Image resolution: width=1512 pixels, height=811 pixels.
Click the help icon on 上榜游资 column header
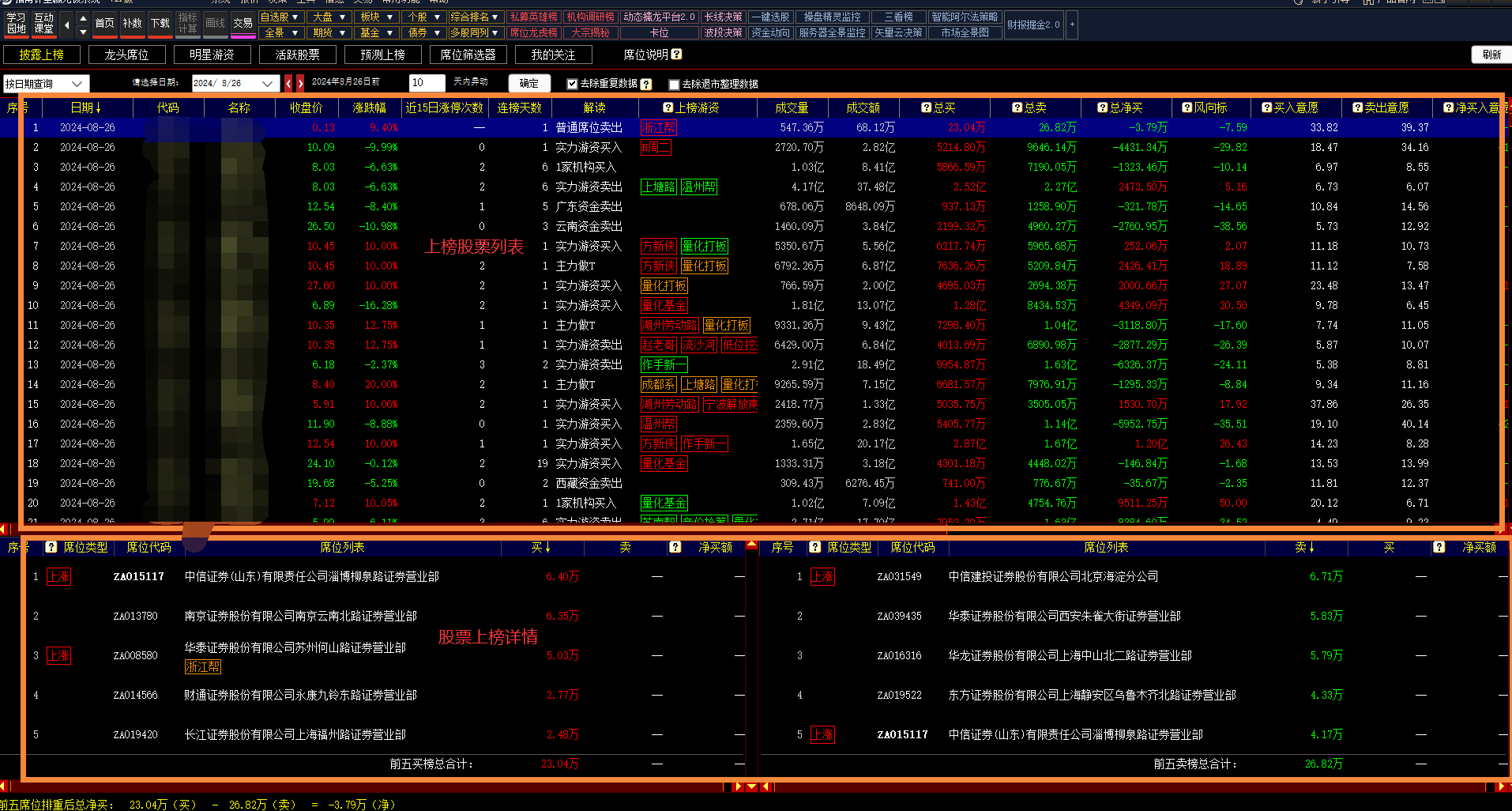(x=668, y=108)
